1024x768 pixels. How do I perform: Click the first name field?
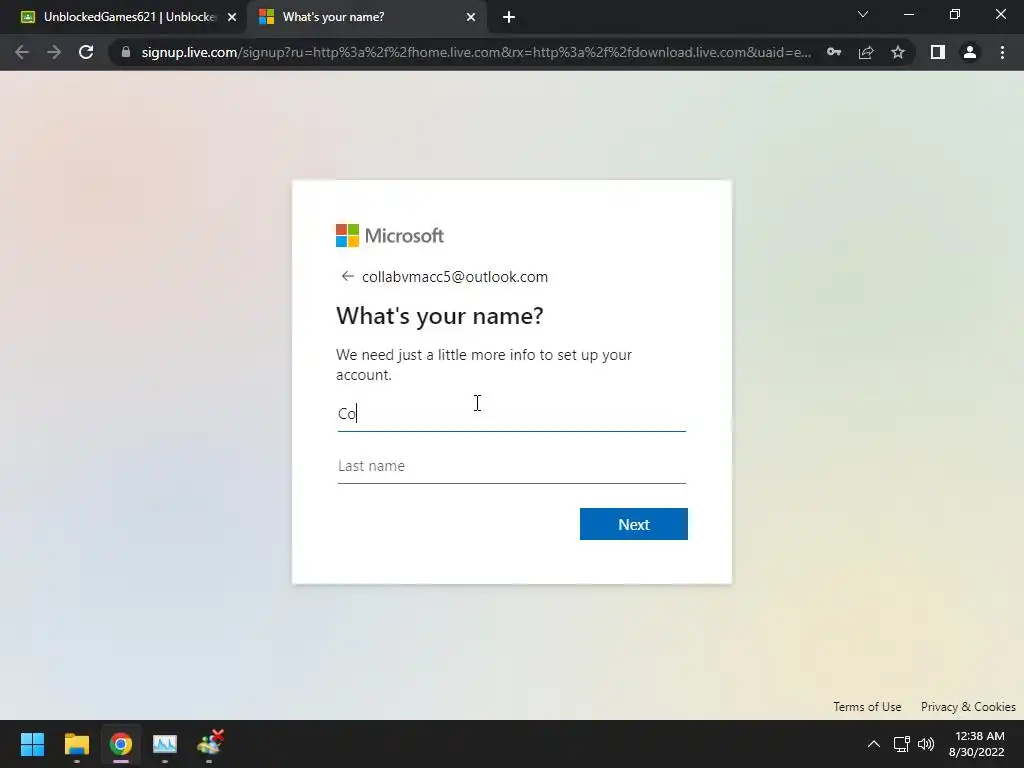(x=511, y=414)
